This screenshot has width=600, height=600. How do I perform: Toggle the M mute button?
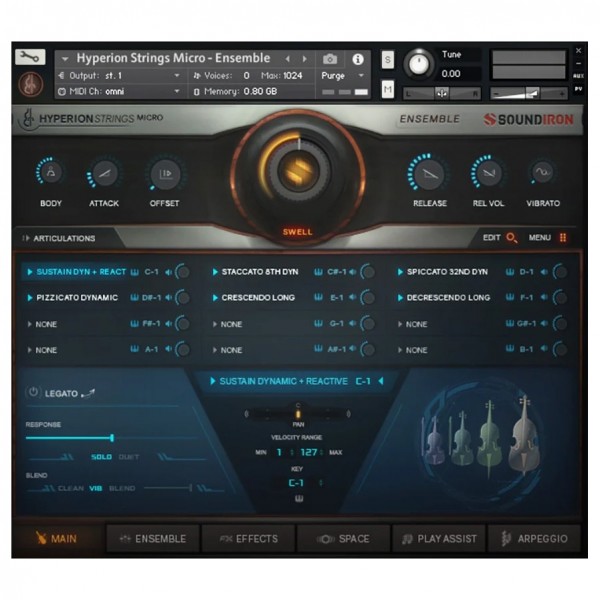388,90
